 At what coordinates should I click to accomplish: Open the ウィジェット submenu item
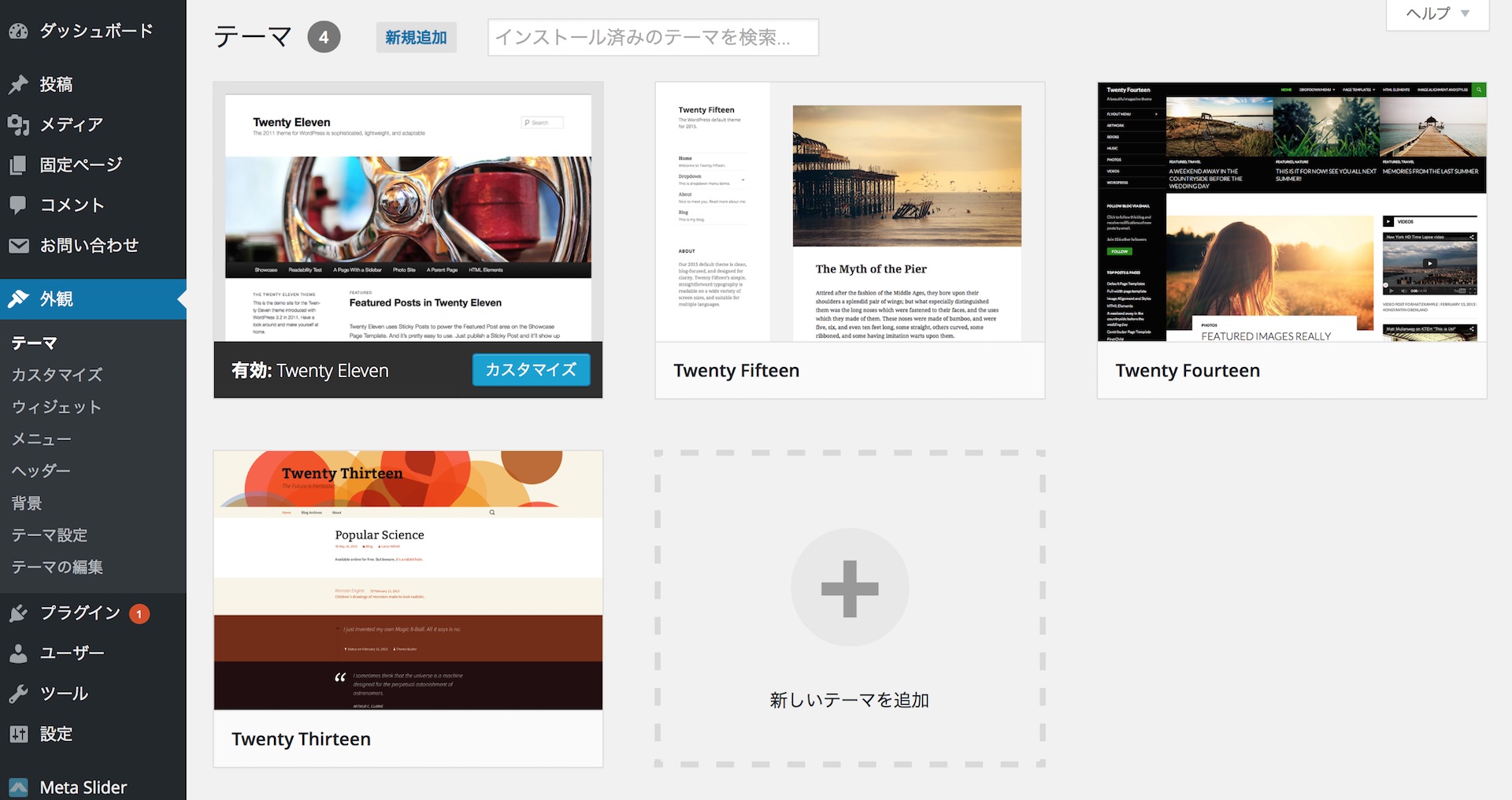tap(57, 407)
